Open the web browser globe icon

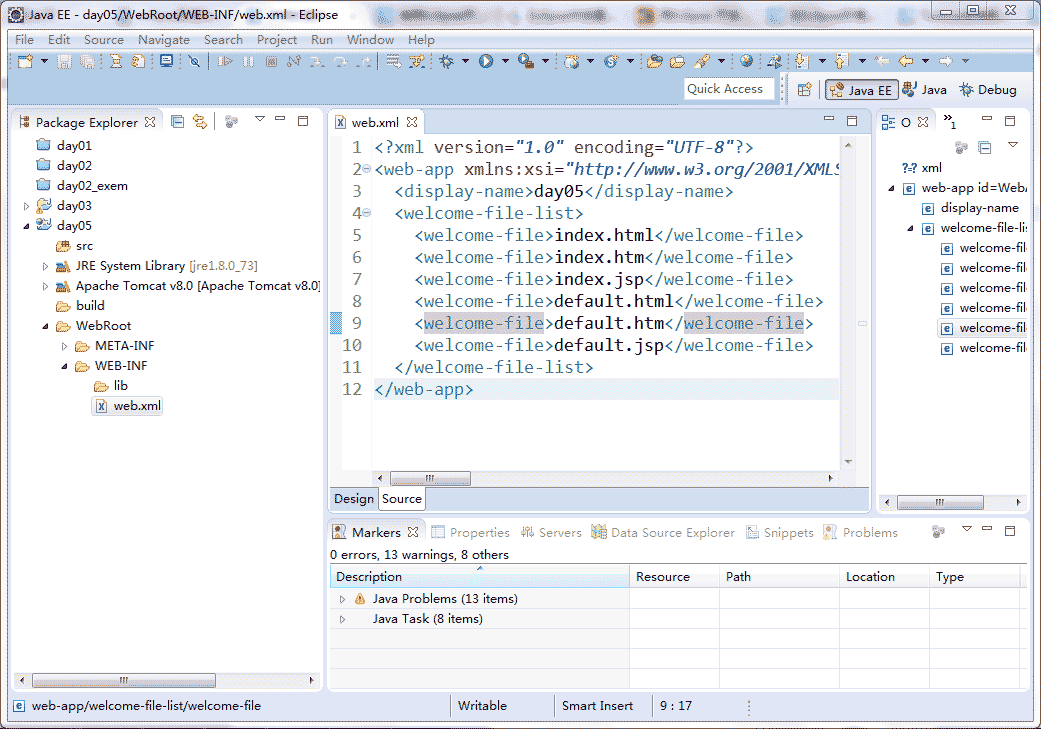746,61
